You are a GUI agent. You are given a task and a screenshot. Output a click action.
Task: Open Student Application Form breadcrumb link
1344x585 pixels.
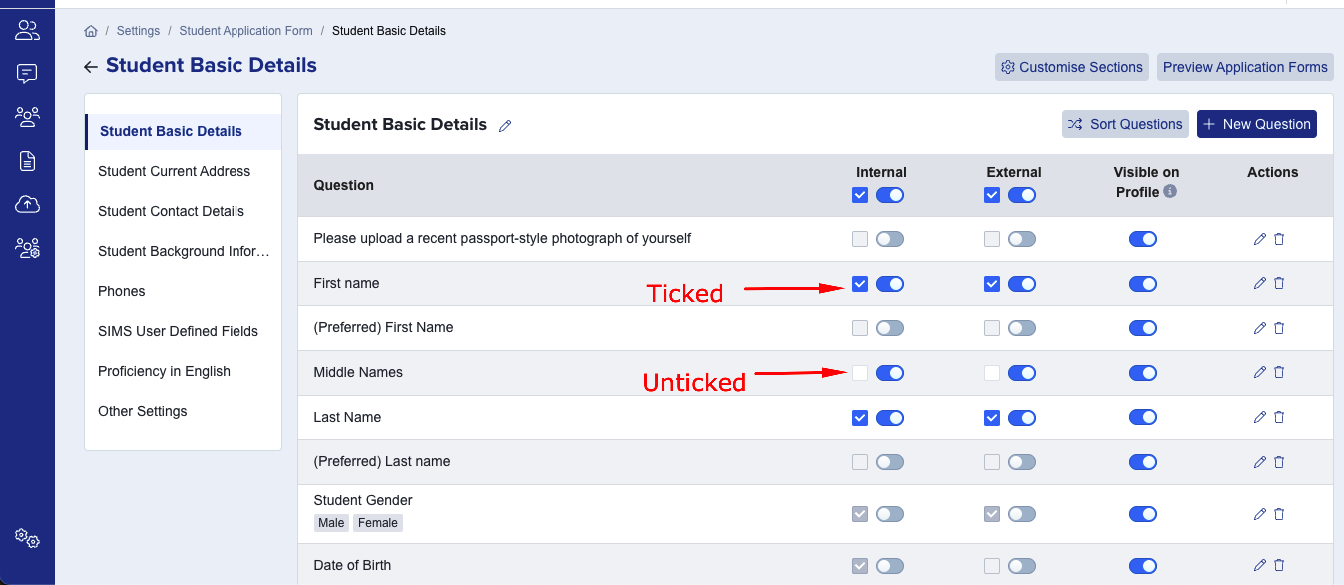click(246, 31)
